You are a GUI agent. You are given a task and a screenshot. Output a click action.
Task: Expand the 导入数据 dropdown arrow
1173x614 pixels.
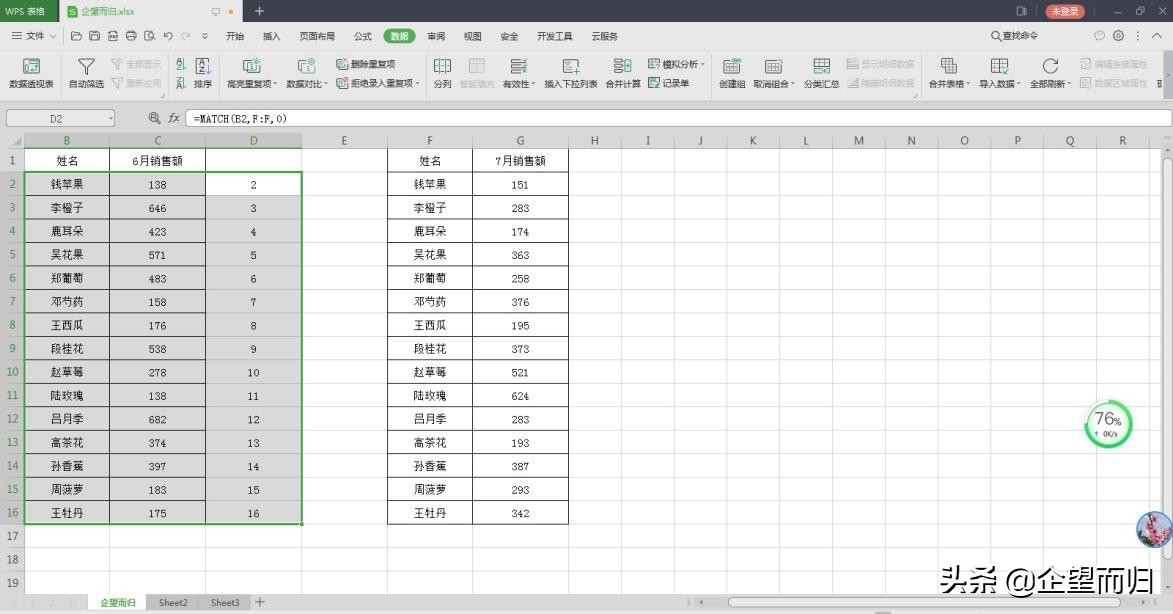[1019, 85]
